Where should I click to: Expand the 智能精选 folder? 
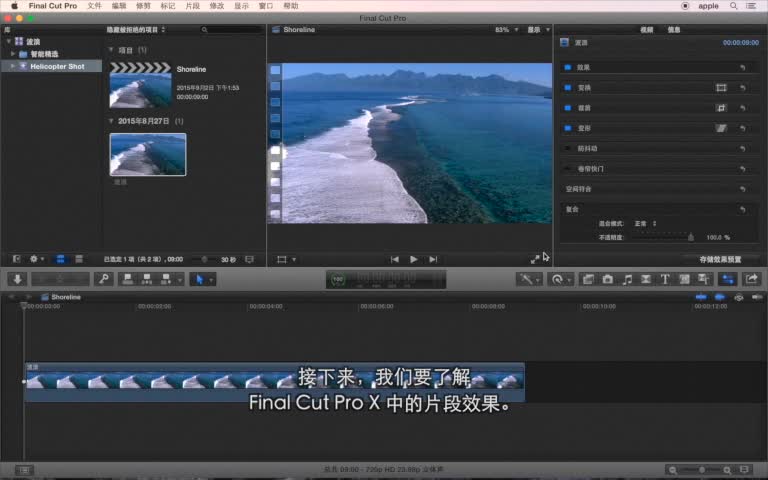click(x=13, y=54)
